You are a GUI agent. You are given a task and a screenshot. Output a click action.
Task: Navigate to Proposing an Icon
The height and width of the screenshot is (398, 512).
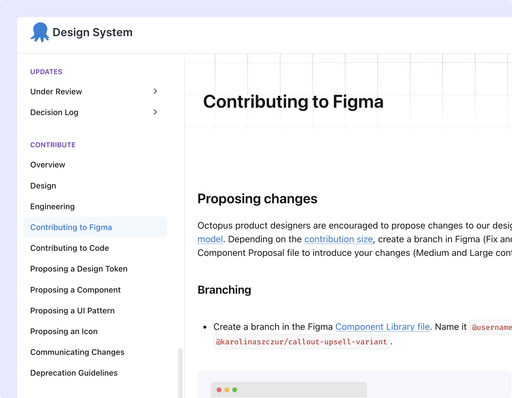[64, 331]
